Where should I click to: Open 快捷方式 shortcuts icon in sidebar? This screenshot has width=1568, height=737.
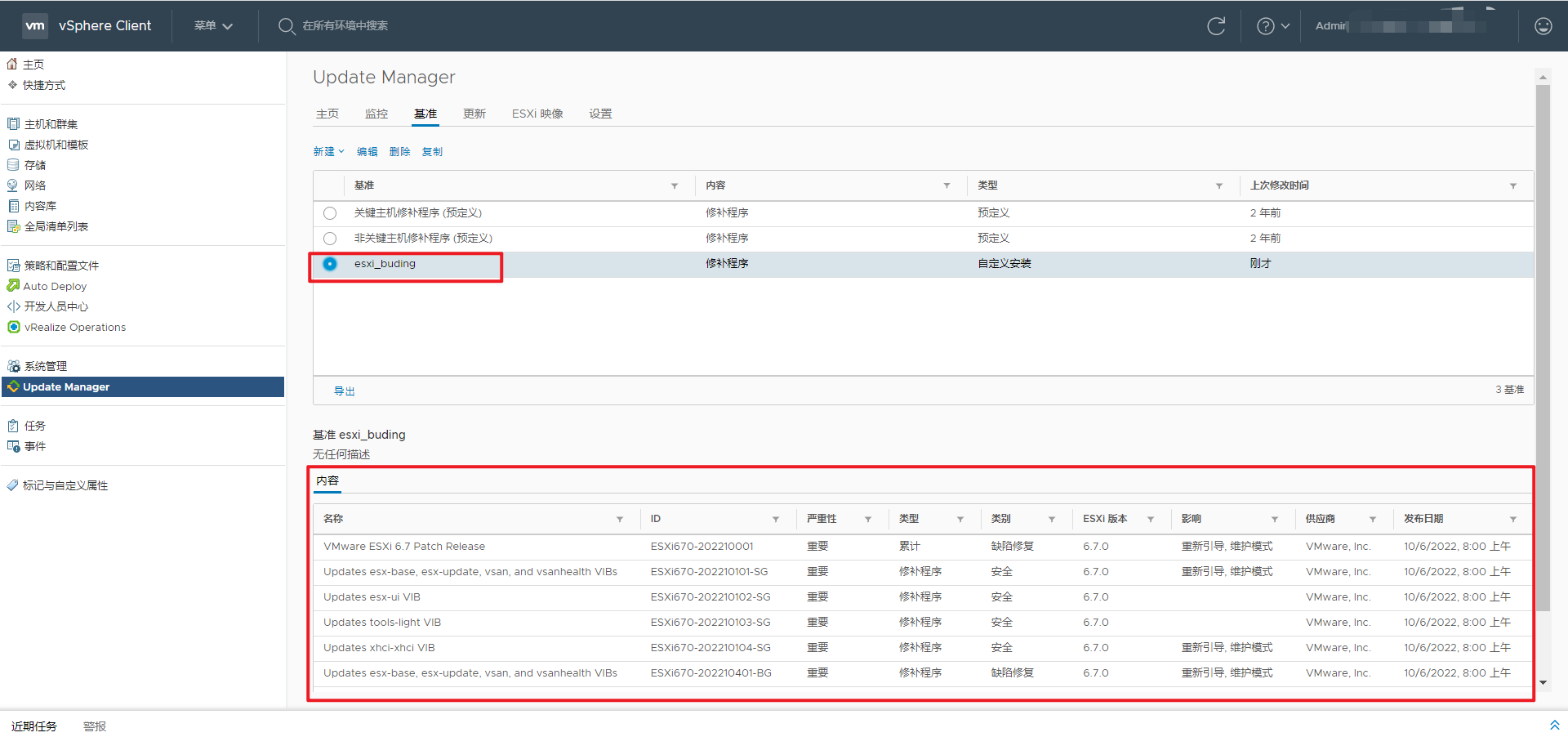point(12,84)
